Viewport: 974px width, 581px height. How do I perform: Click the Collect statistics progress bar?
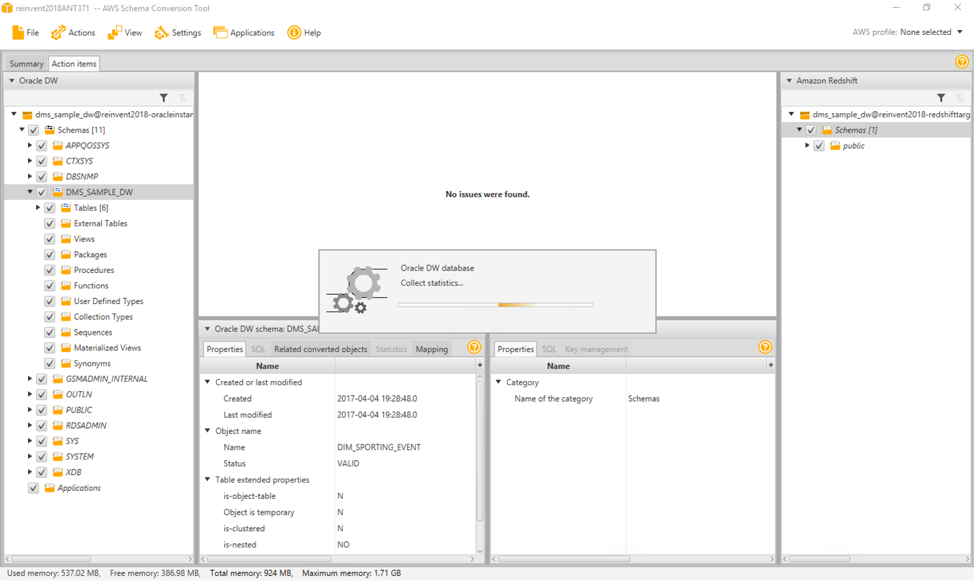point(495,305)
